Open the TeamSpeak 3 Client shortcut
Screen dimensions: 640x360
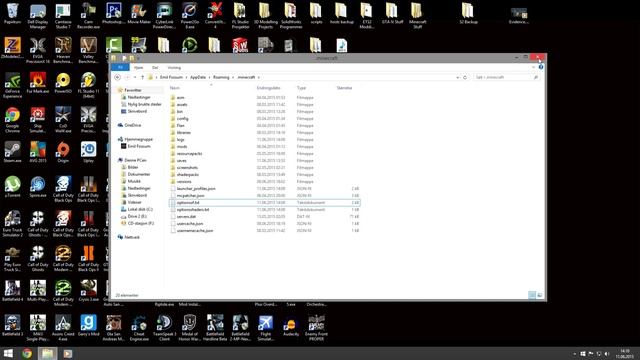point(164,327)
